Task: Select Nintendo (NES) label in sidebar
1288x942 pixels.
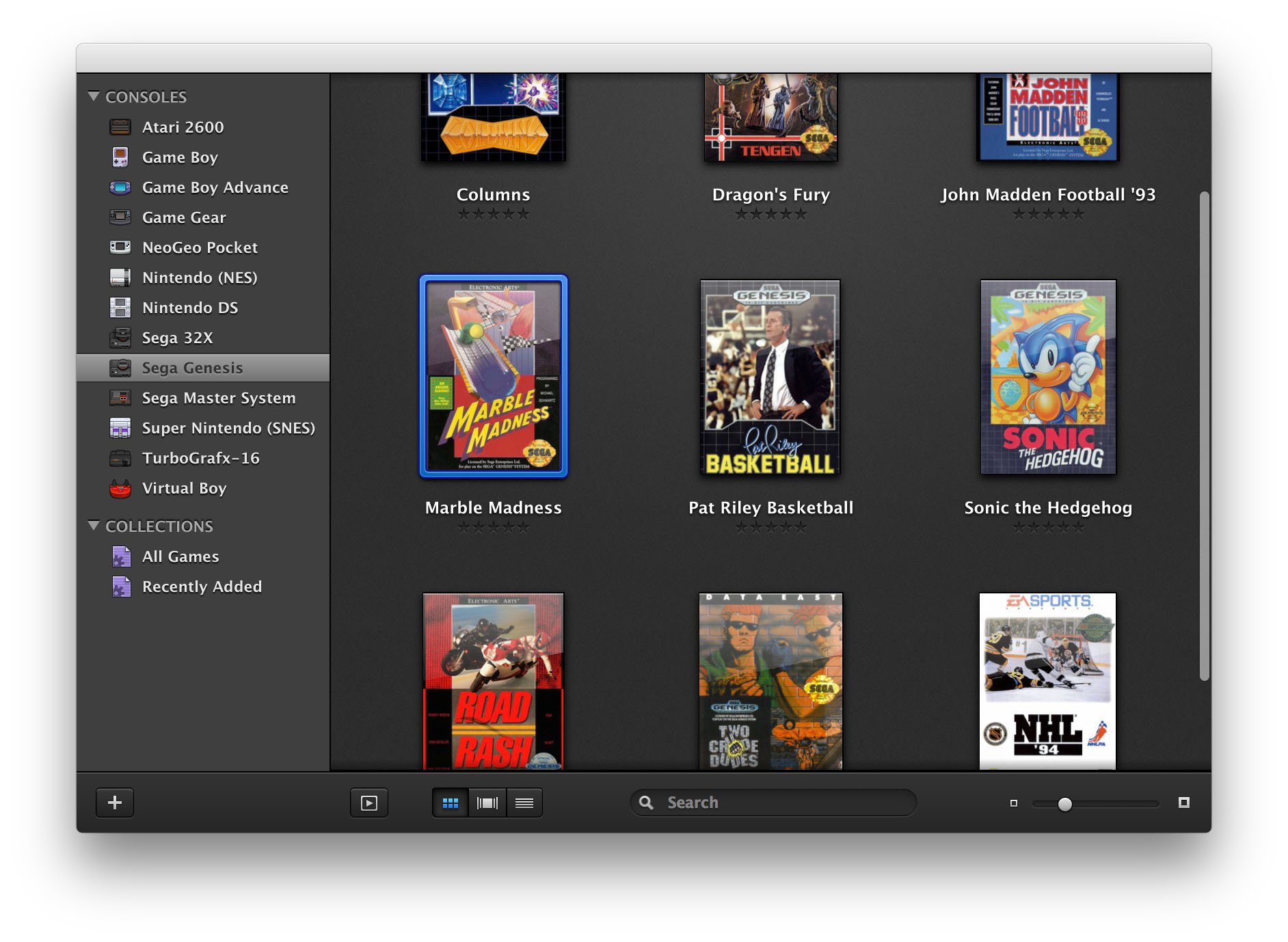Action: [x=200, y=278]
